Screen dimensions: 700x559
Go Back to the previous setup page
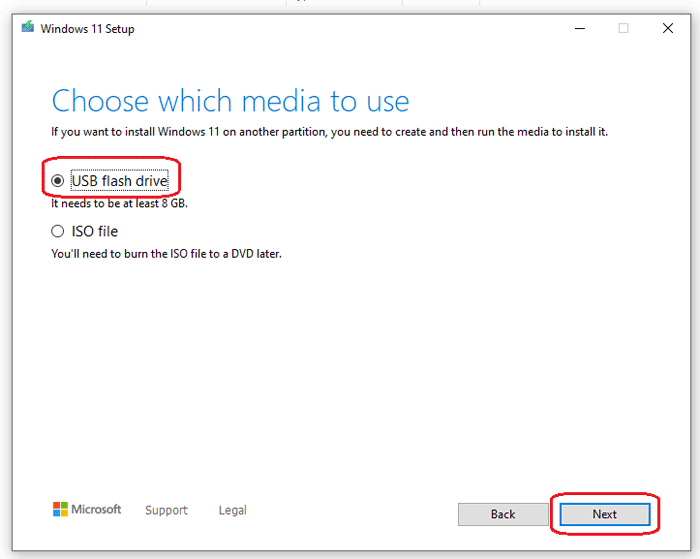click(503, 514)
